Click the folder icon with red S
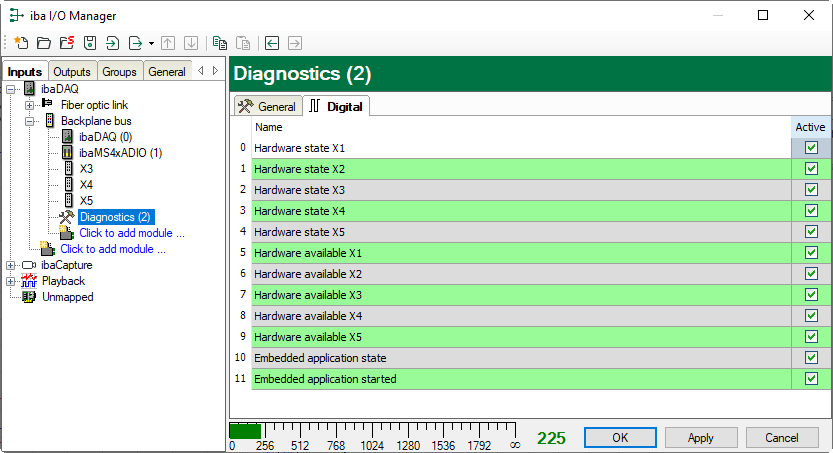Viewport: 833px width, 453px height. [x=67, y=43]
